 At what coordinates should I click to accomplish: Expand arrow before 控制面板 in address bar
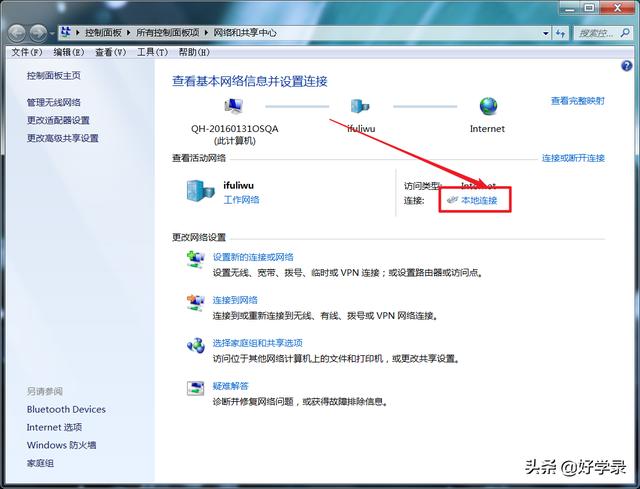(x=78, y=33)
